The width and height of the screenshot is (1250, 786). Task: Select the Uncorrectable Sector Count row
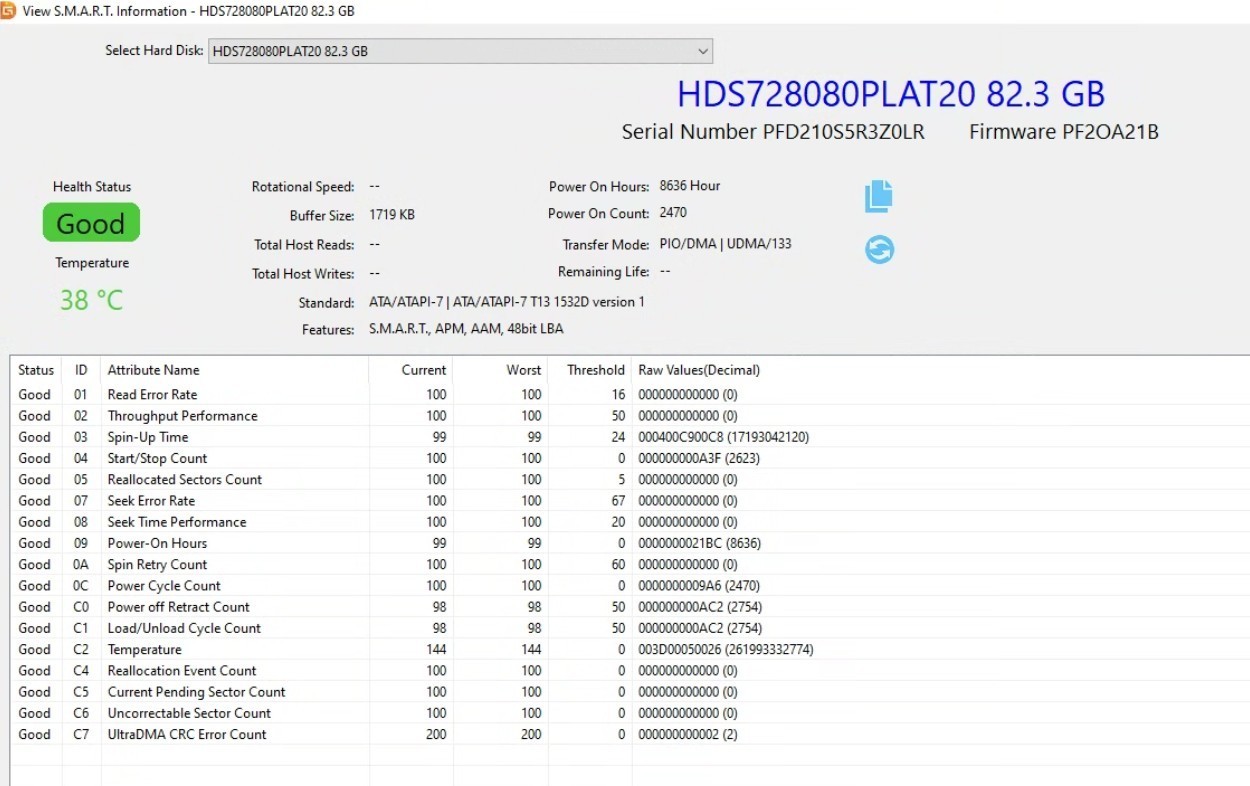coord(630,713)
